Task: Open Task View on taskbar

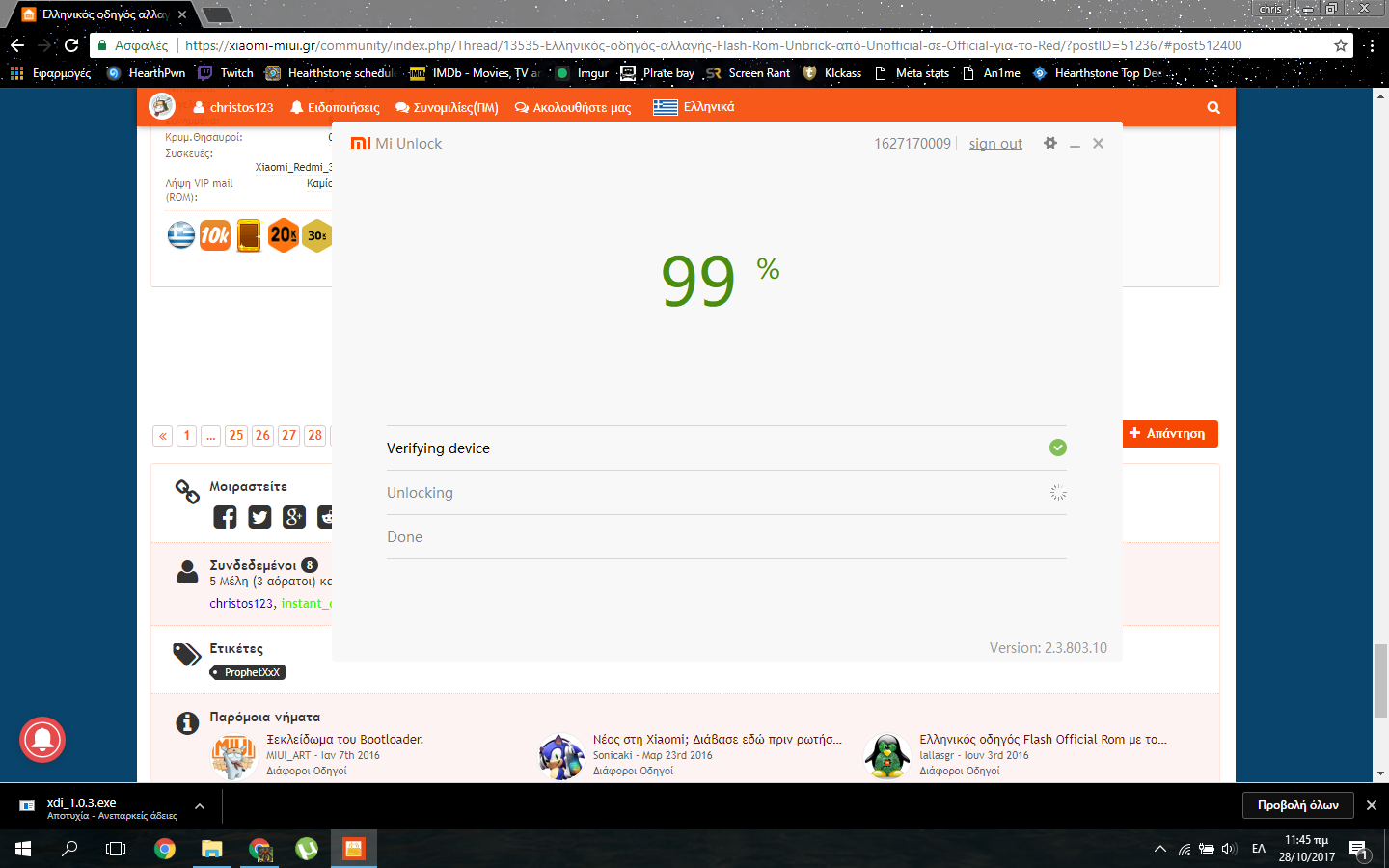Action: pos(116,849)
